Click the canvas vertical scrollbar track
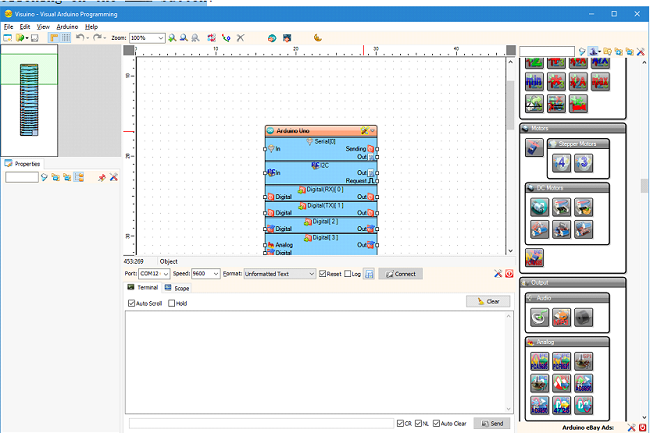The height and width of the screenshot is (433, 650). point(510,186)
